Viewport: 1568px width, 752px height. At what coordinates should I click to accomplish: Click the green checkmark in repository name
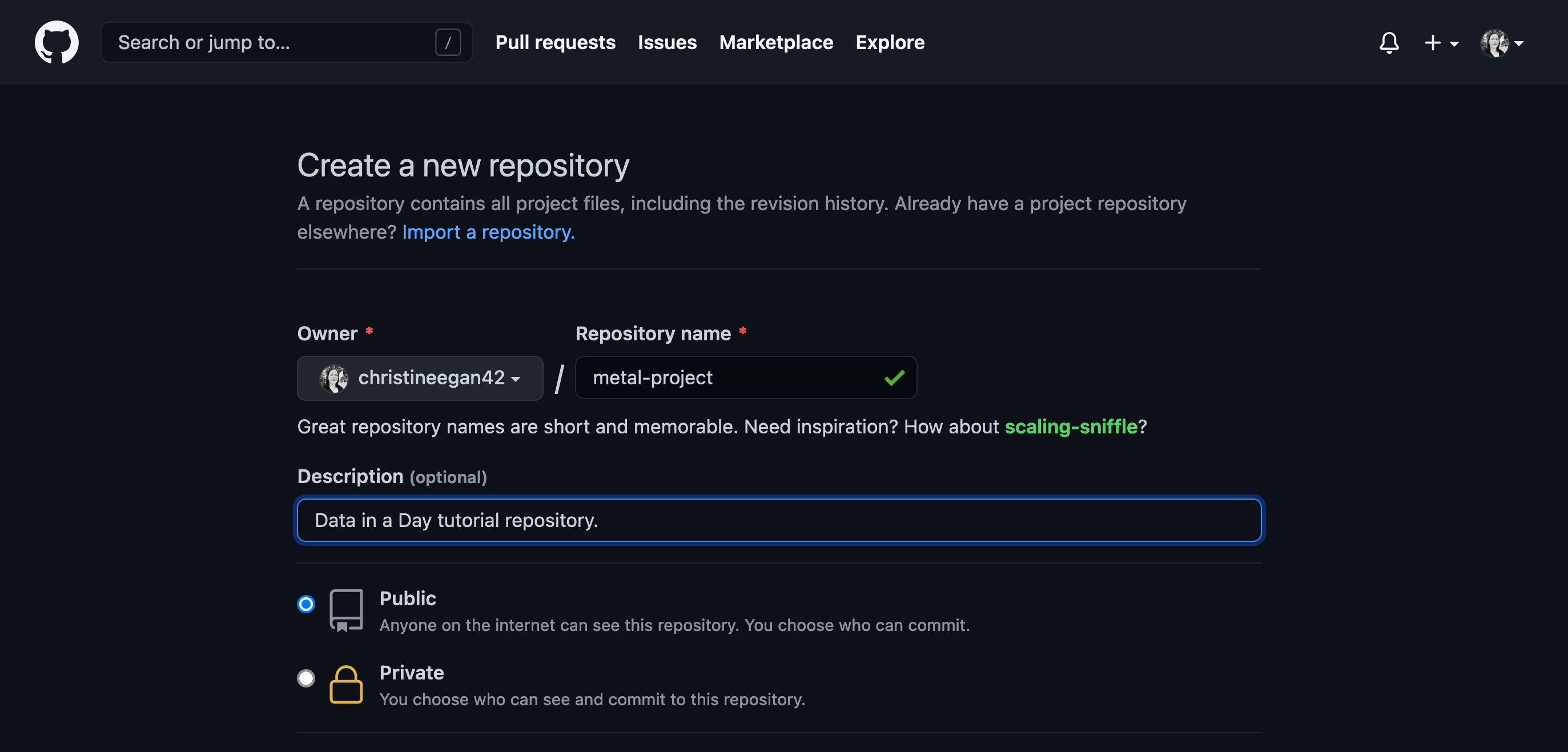click(x=894, y=377)
